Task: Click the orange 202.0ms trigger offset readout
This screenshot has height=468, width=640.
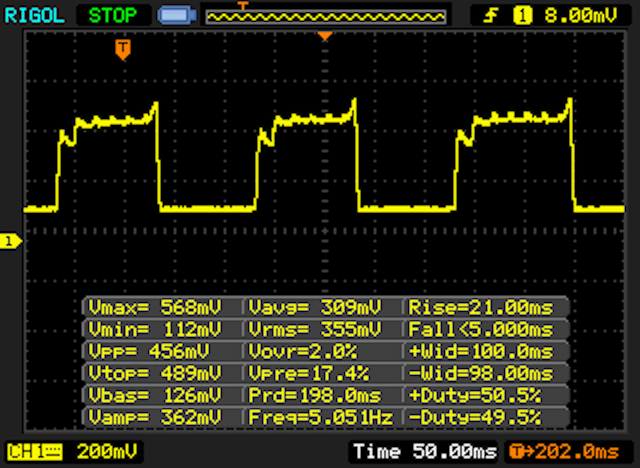Action: (x=565, y=452)
